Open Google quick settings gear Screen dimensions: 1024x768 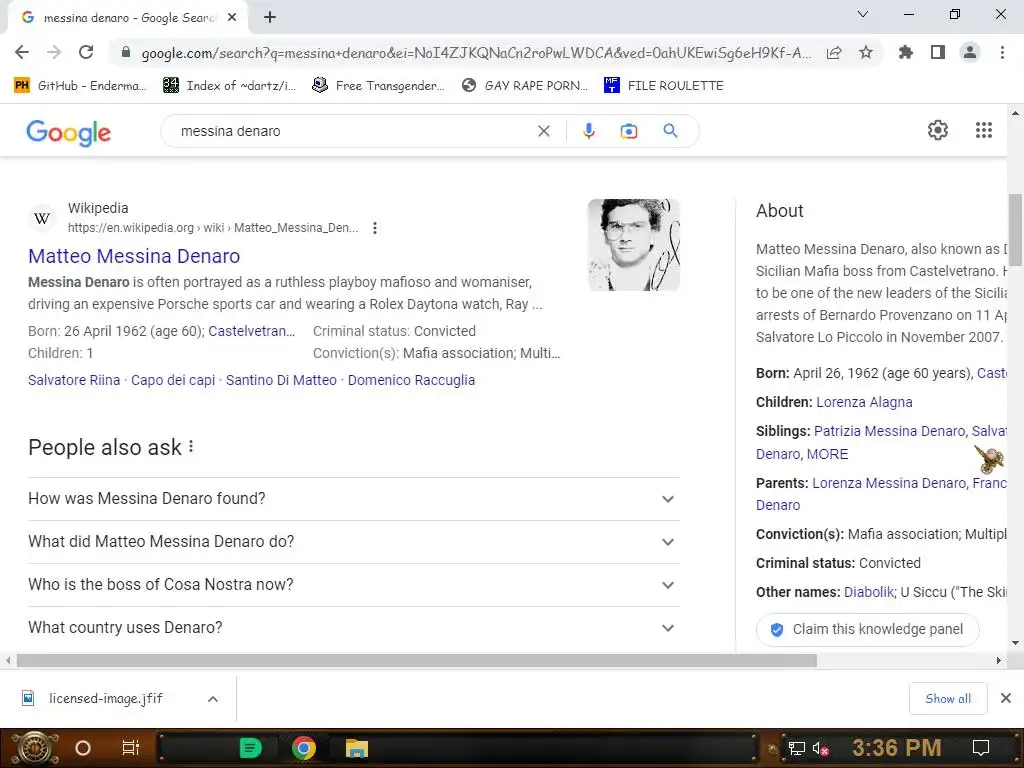(x=938, y=130)
